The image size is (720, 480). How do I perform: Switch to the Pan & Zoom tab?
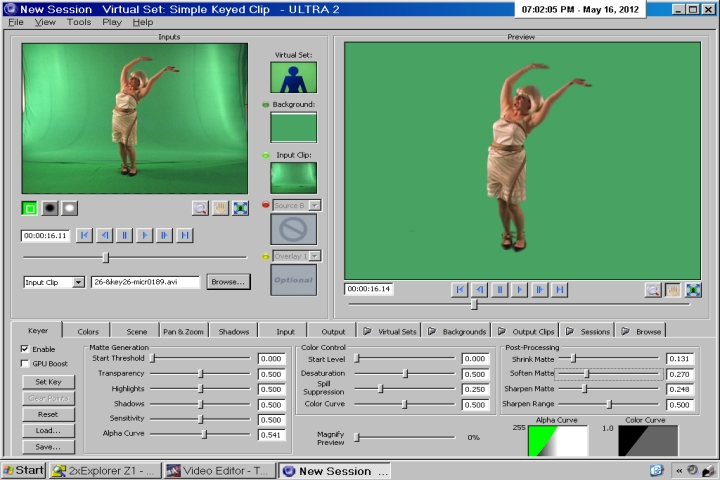point(182,331)
